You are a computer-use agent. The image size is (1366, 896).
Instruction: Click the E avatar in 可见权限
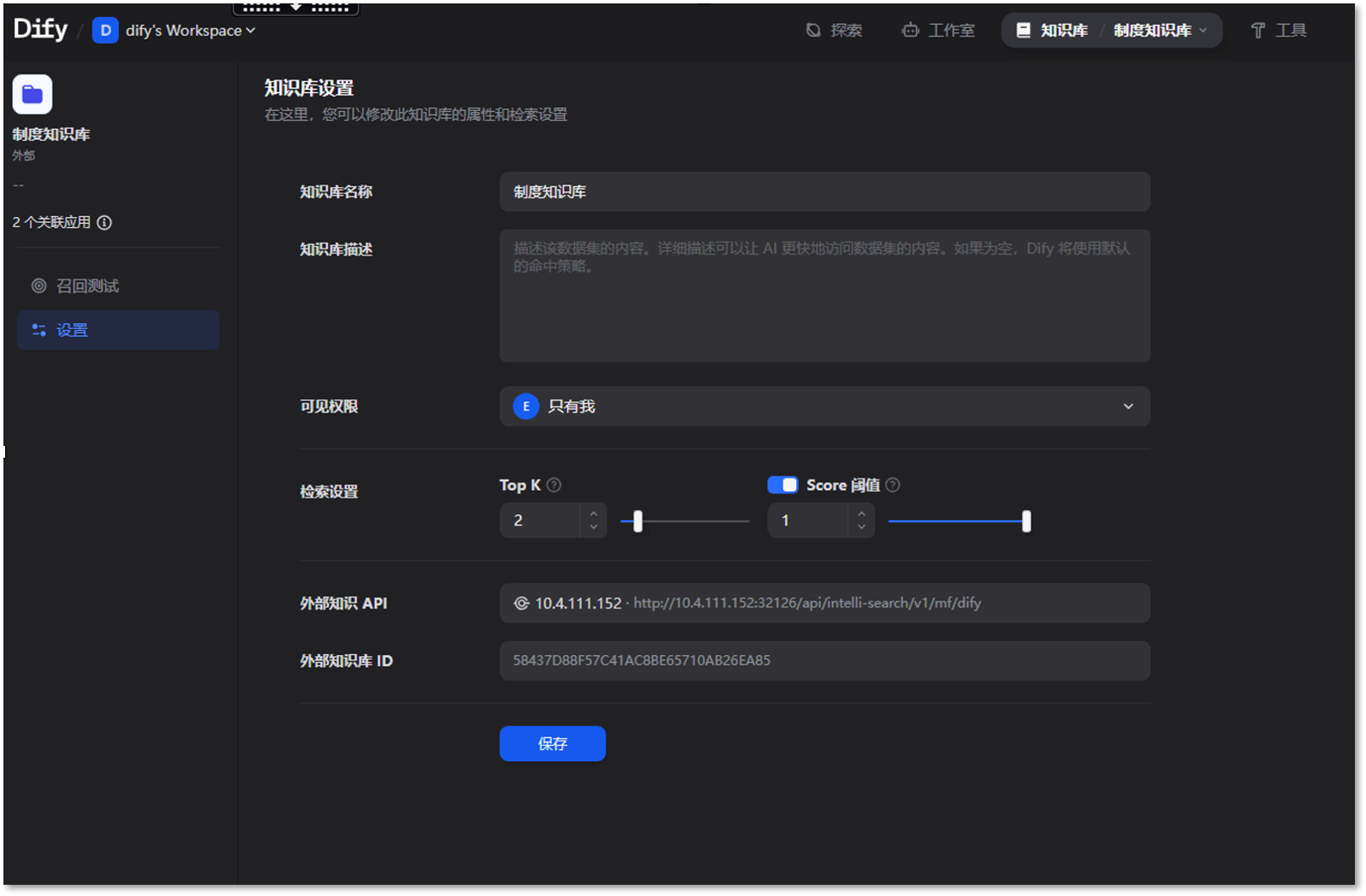pos(525,407)
